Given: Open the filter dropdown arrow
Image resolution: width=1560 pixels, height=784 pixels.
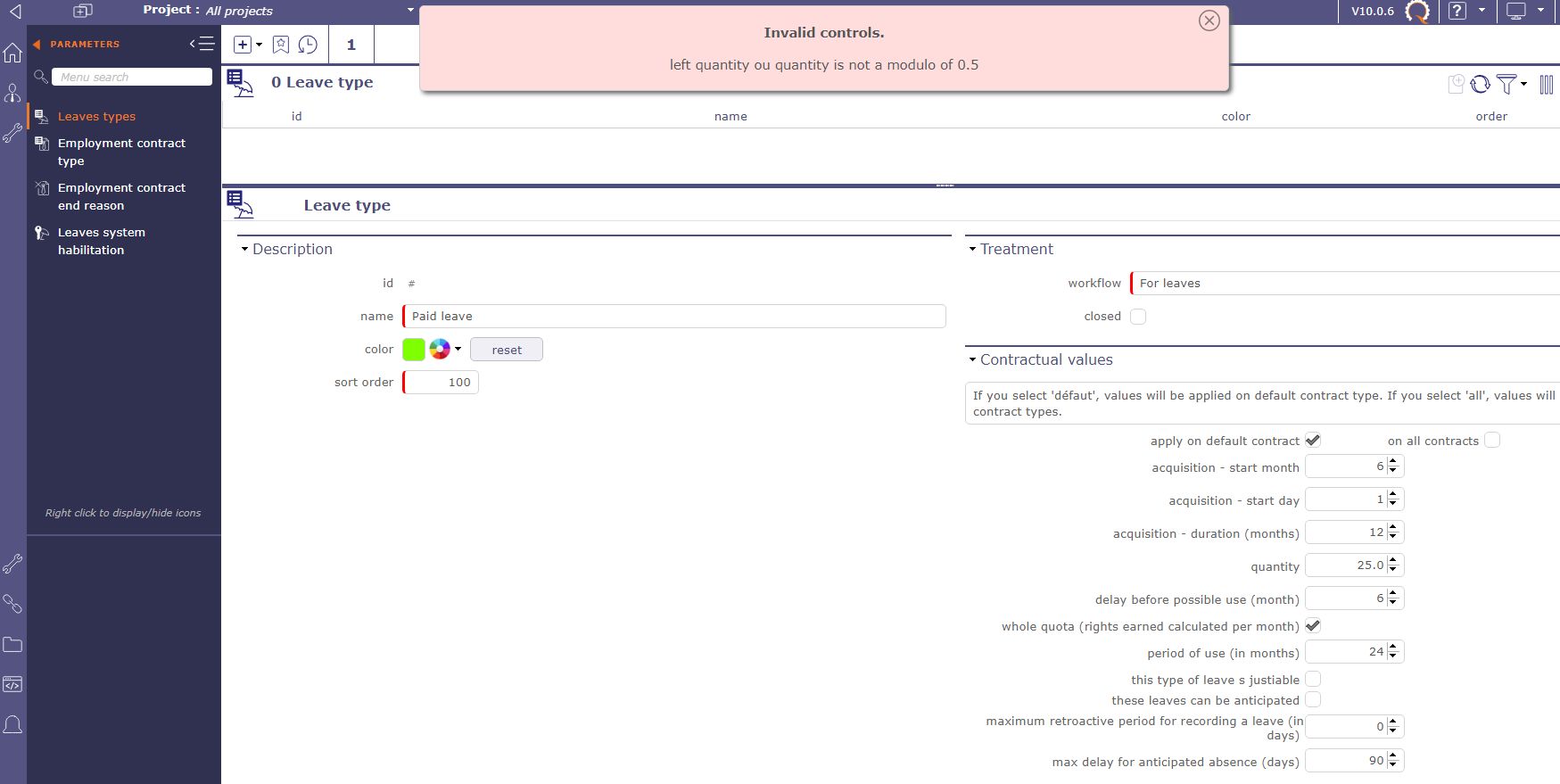Looking at the screenshot, I should point(1523,84).
